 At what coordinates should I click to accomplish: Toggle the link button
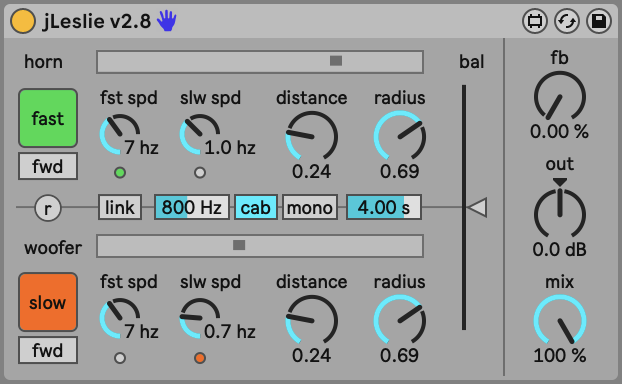(x=120, y=207)
